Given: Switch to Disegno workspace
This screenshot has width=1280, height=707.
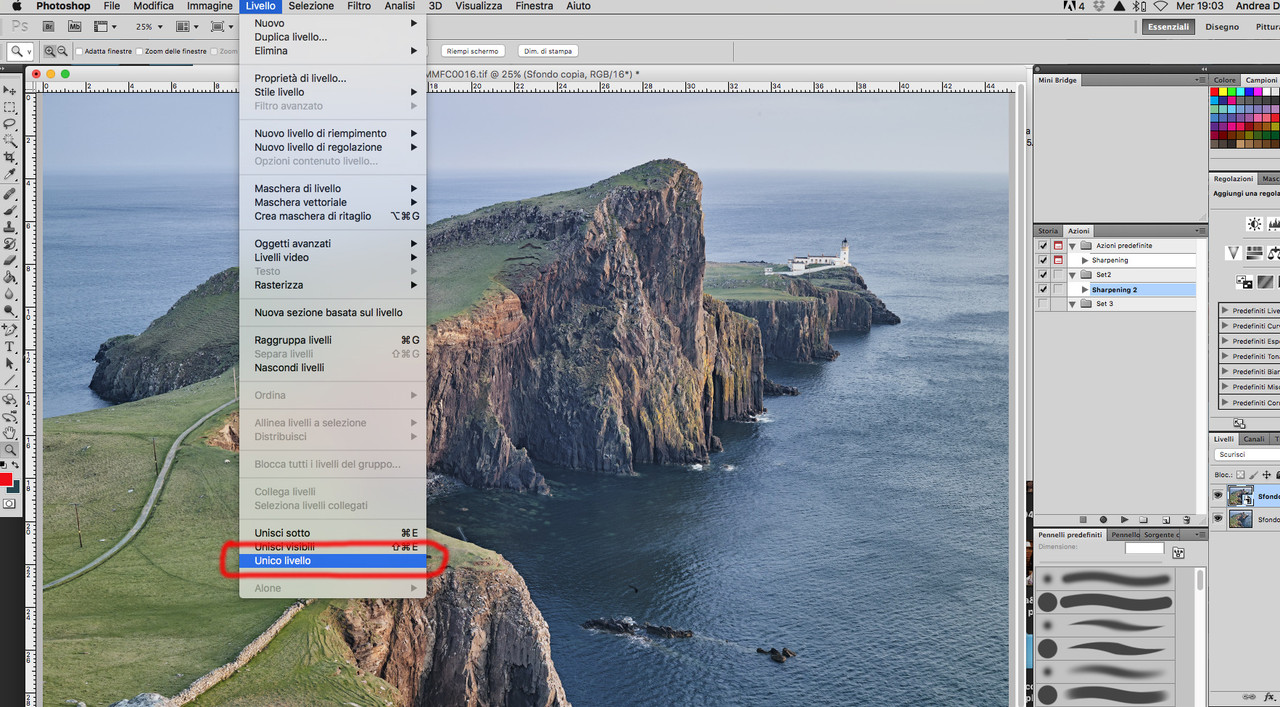Looking at the screenshot, I should [x=1222, y=27].
